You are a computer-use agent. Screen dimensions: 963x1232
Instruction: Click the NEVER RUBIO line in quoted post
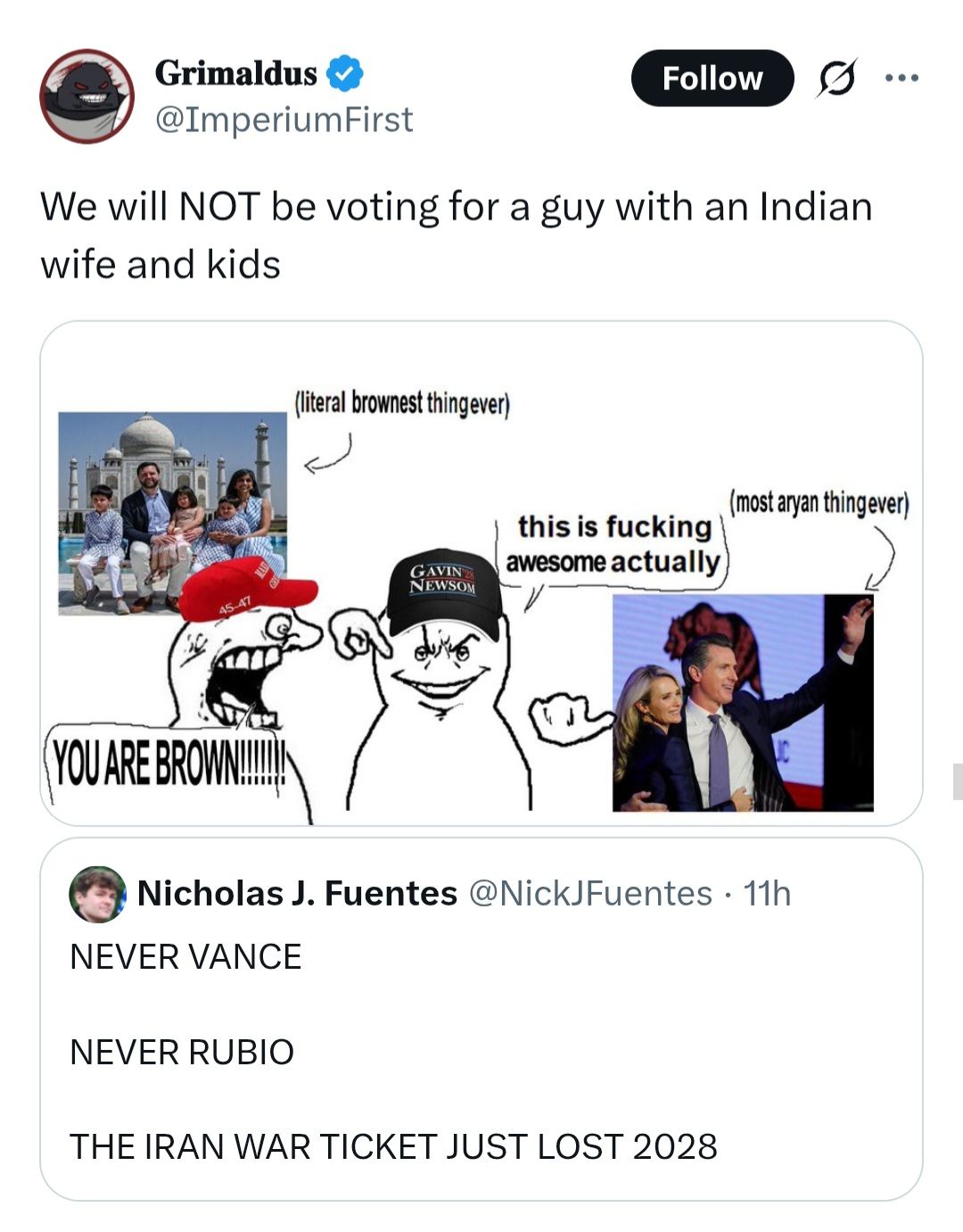click(x=182, y=1052)
